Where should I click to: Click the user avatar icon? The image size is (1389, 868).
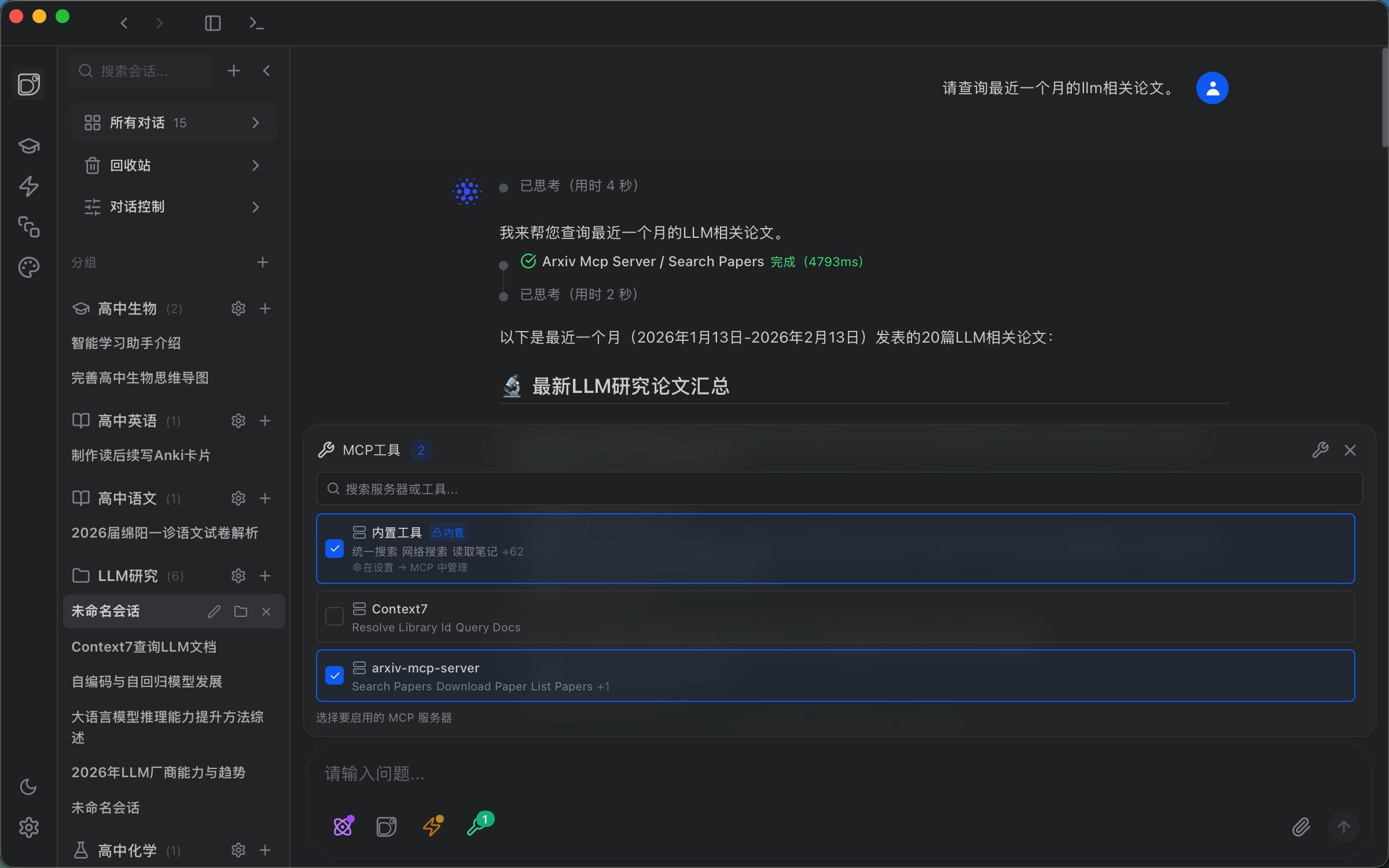pyautogui.click(x=1212, y=88)
